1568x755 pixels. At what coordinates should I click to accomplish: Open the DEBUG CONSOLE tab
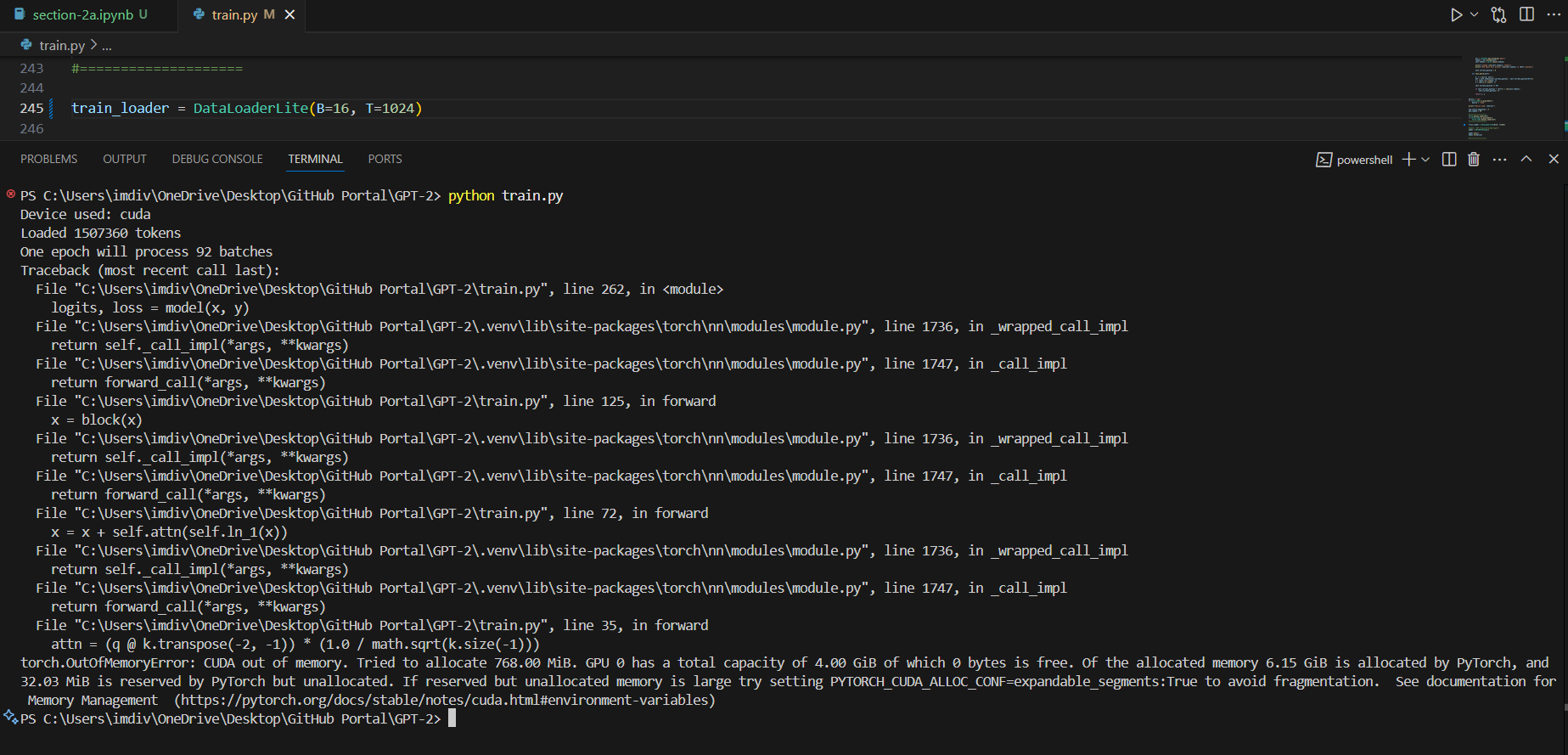217,159
